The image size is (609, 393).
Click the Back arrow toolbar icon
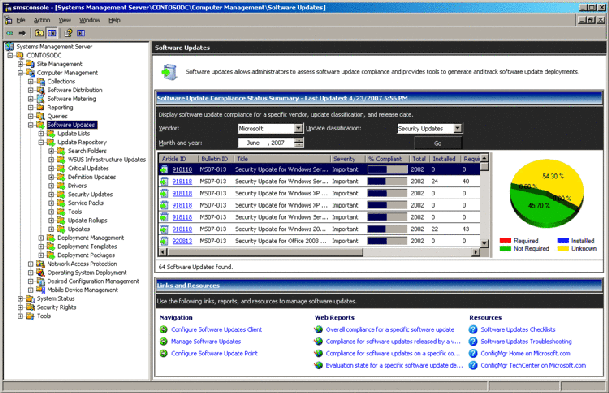(x=9, y=33)
